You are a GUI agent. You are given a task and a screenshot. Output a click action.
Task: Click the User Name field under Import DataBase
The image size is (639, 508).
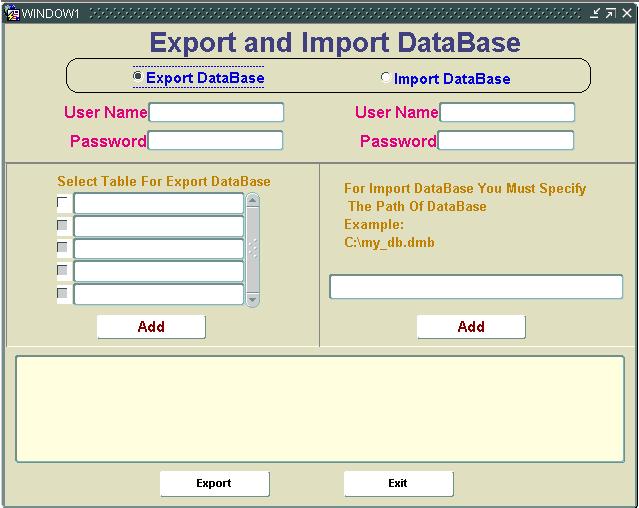[x=507, y=113]
